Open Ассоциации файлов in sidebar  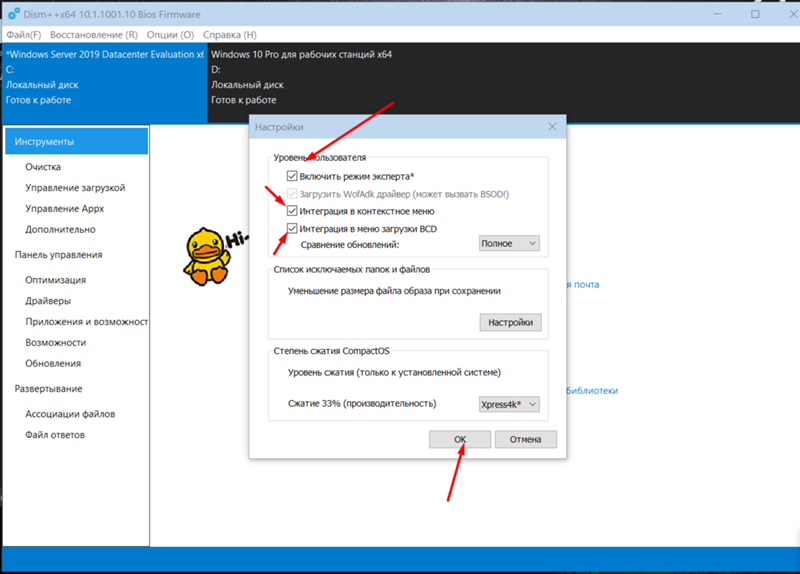click(70, 414)
